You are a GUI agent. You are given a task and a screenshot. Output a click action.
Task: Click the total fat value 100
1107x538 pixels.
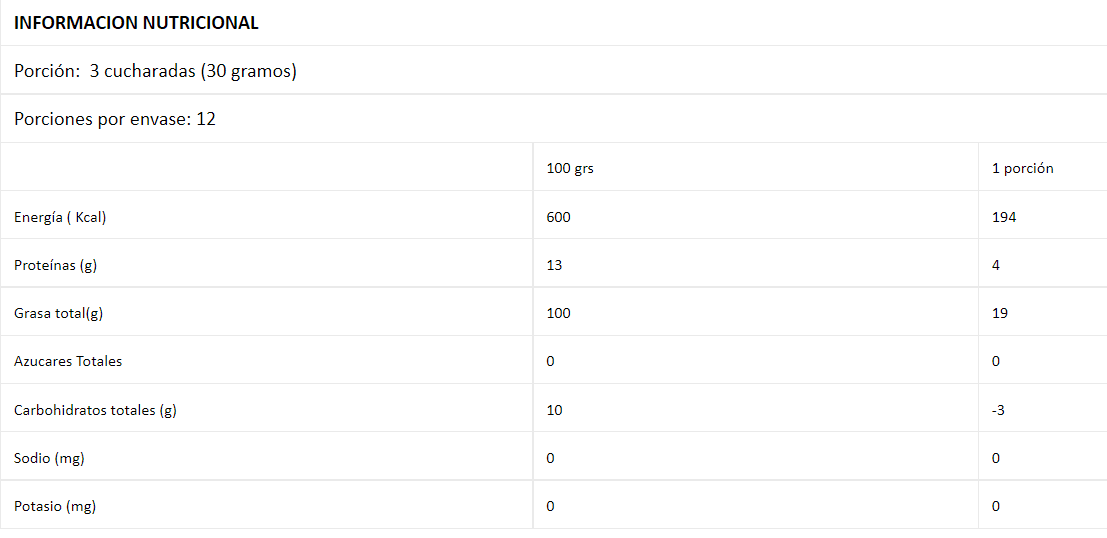[559, 313]
